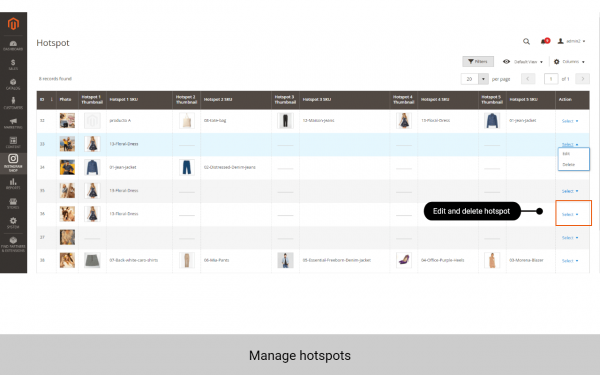600x375 pixels.
Task: Open Dashboard in the sidebar
Action: click(13, 46)
